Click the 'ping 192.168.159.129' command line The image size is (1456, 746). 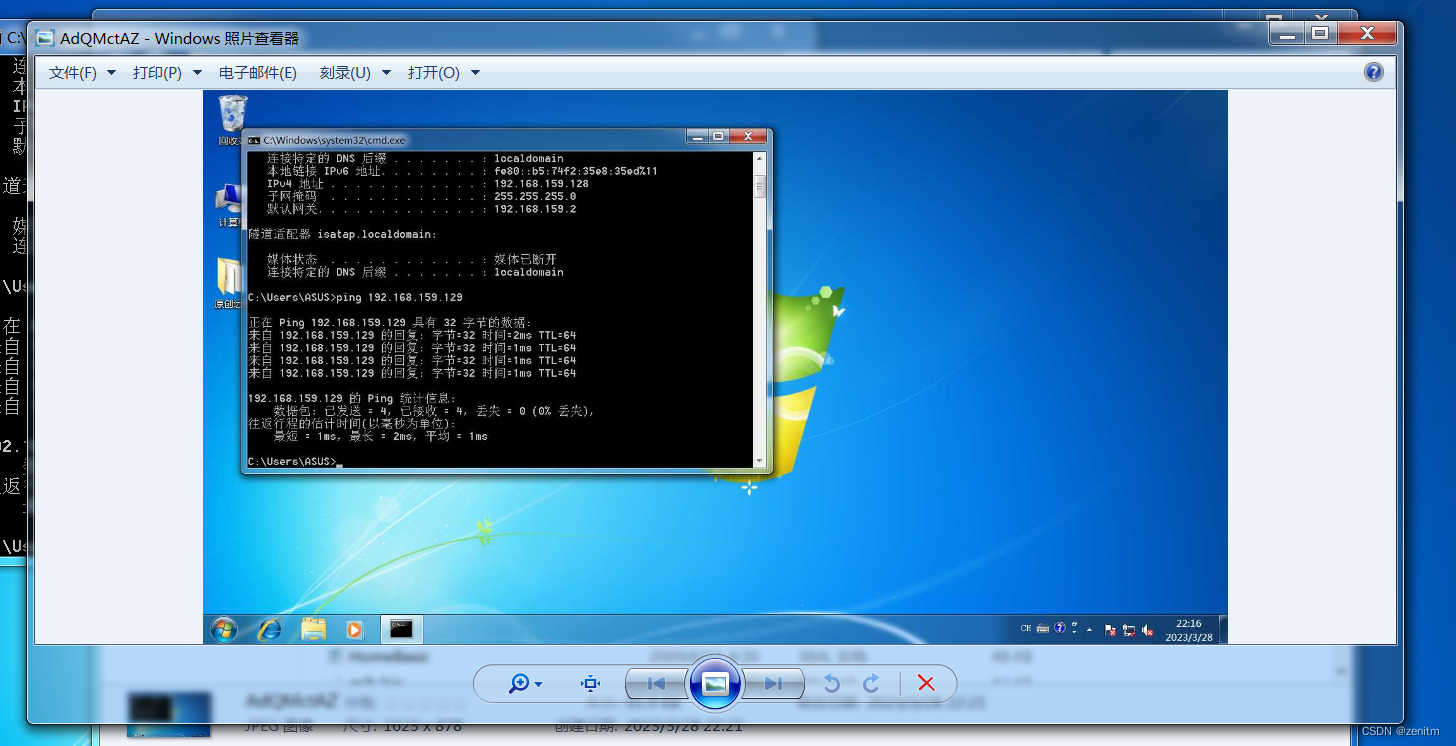pyautogui.click(x=355, y=298)
